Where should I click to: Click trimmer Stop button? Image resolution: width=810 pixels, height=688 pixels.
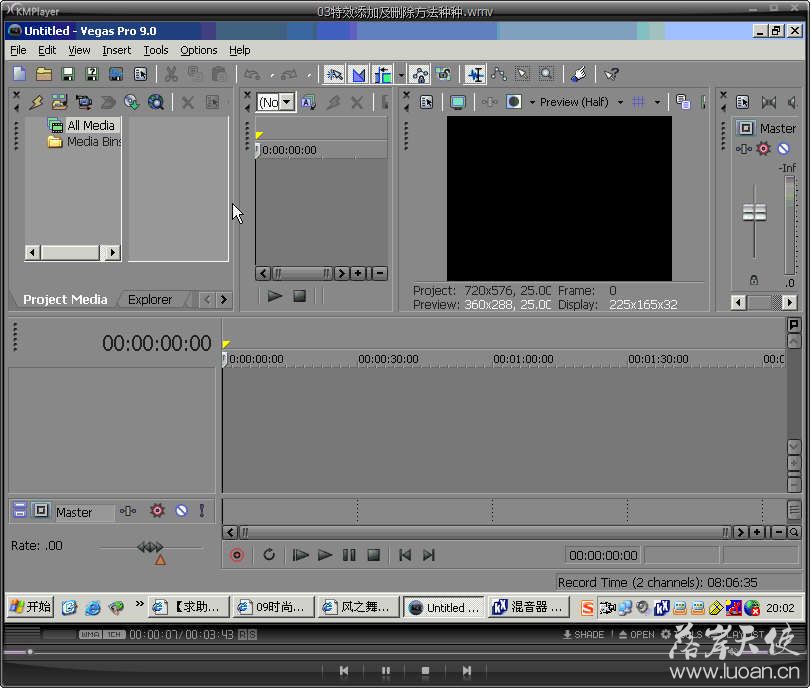(x=300, y=296)
